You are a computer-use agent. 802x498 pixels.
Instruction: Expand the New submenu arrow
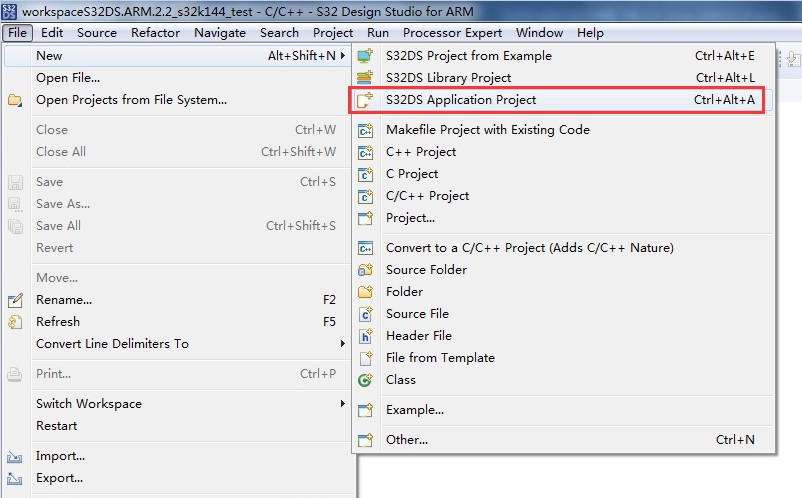343,55
